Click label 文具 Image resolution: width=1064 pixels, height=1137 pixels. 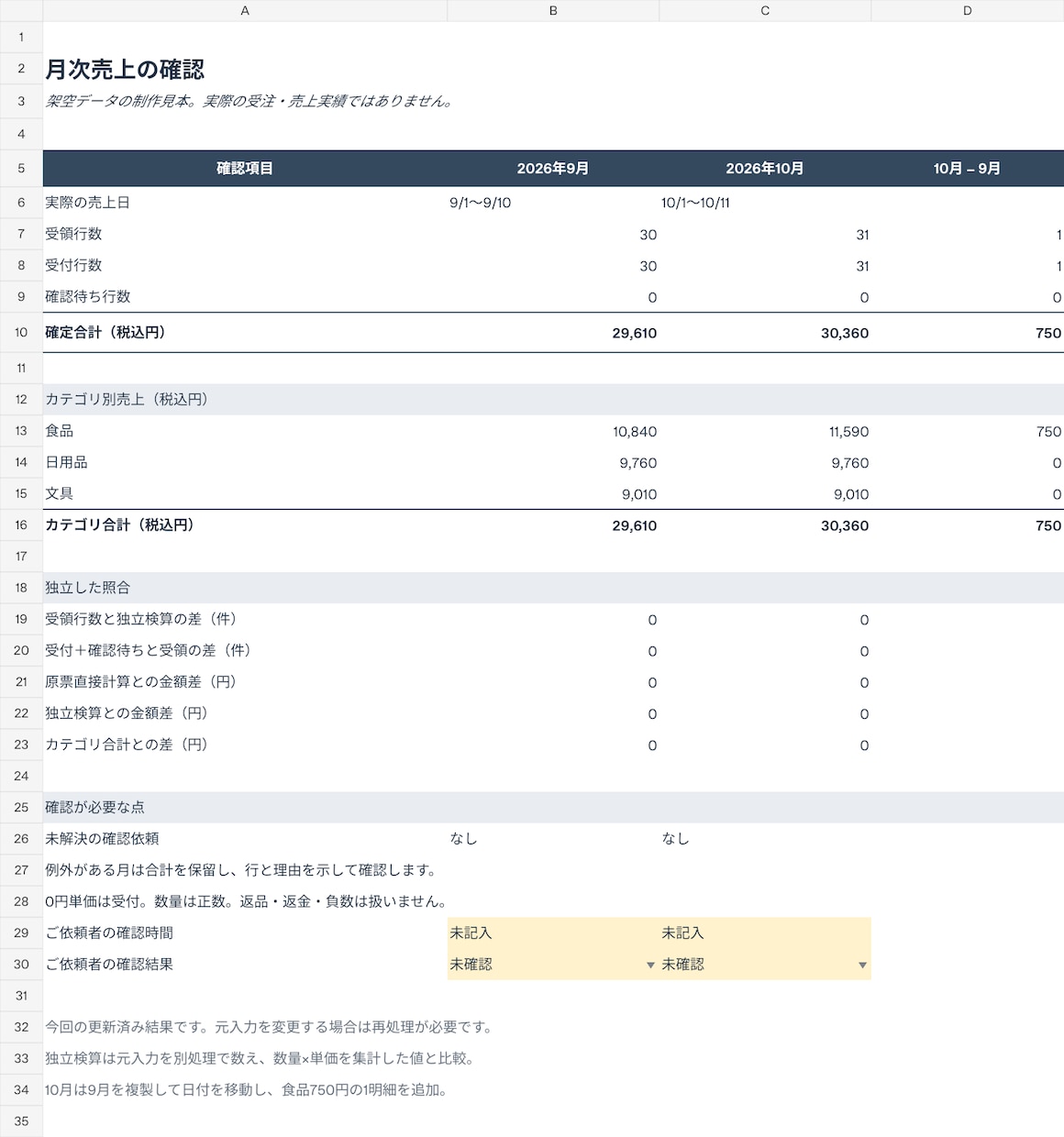pos(59,493)
